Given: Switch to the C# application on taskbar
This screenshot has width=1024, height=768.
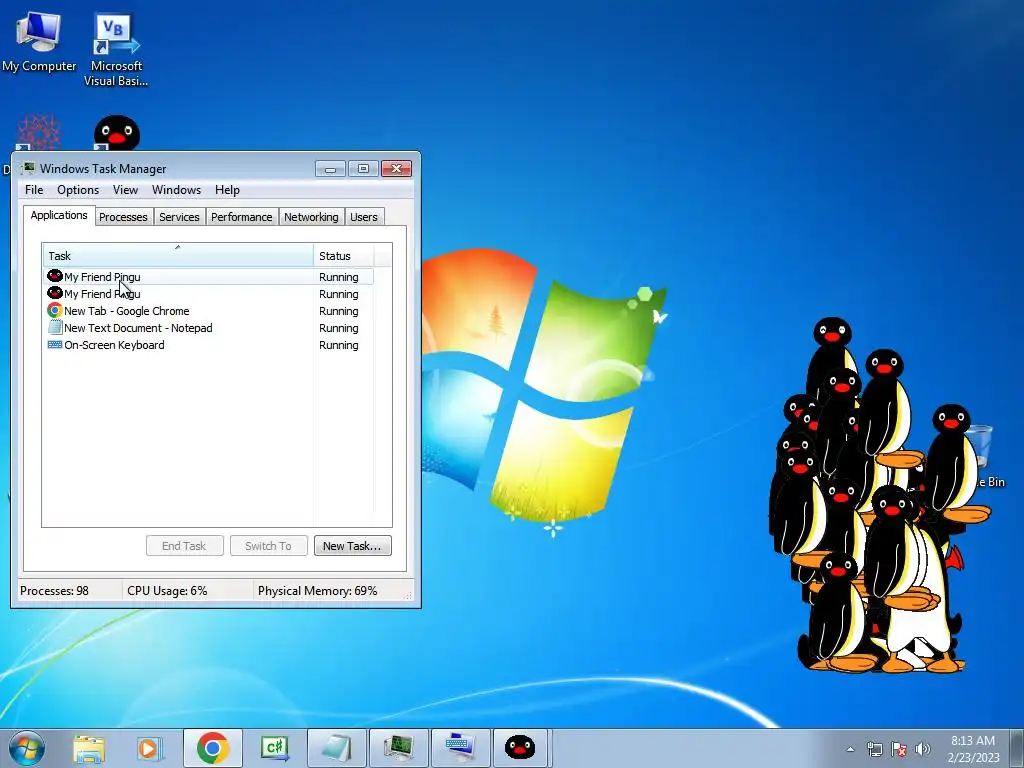Looking at the screenshot, I should (274, 748).
